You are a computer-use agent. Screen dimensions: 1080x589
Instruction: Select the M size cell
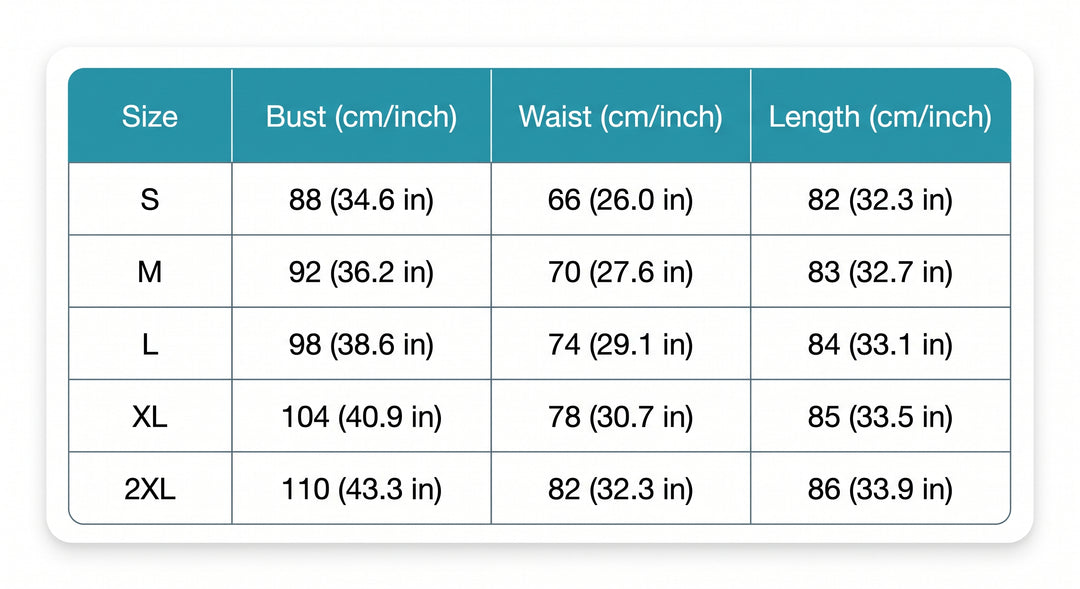coord(150,271)
